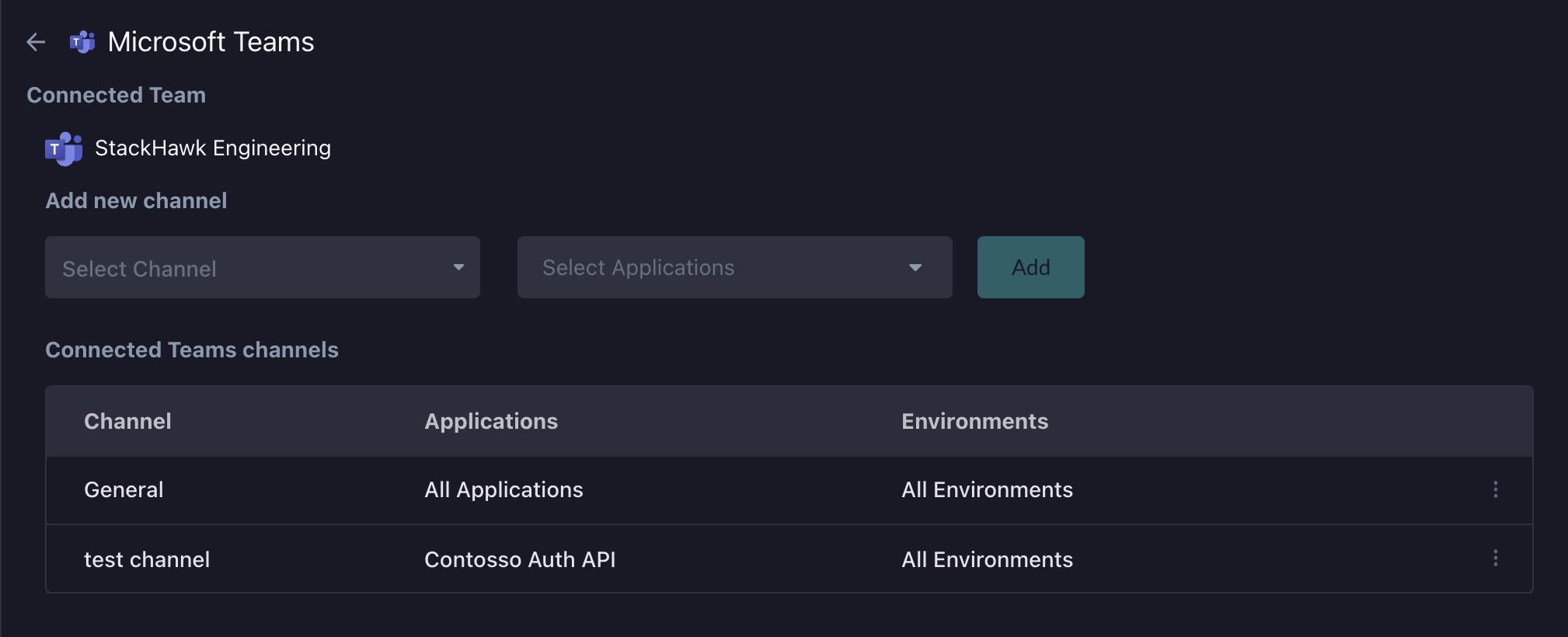The image size is (1568, 637).
Task: Select the test channel cell
Action: (147, 559)
